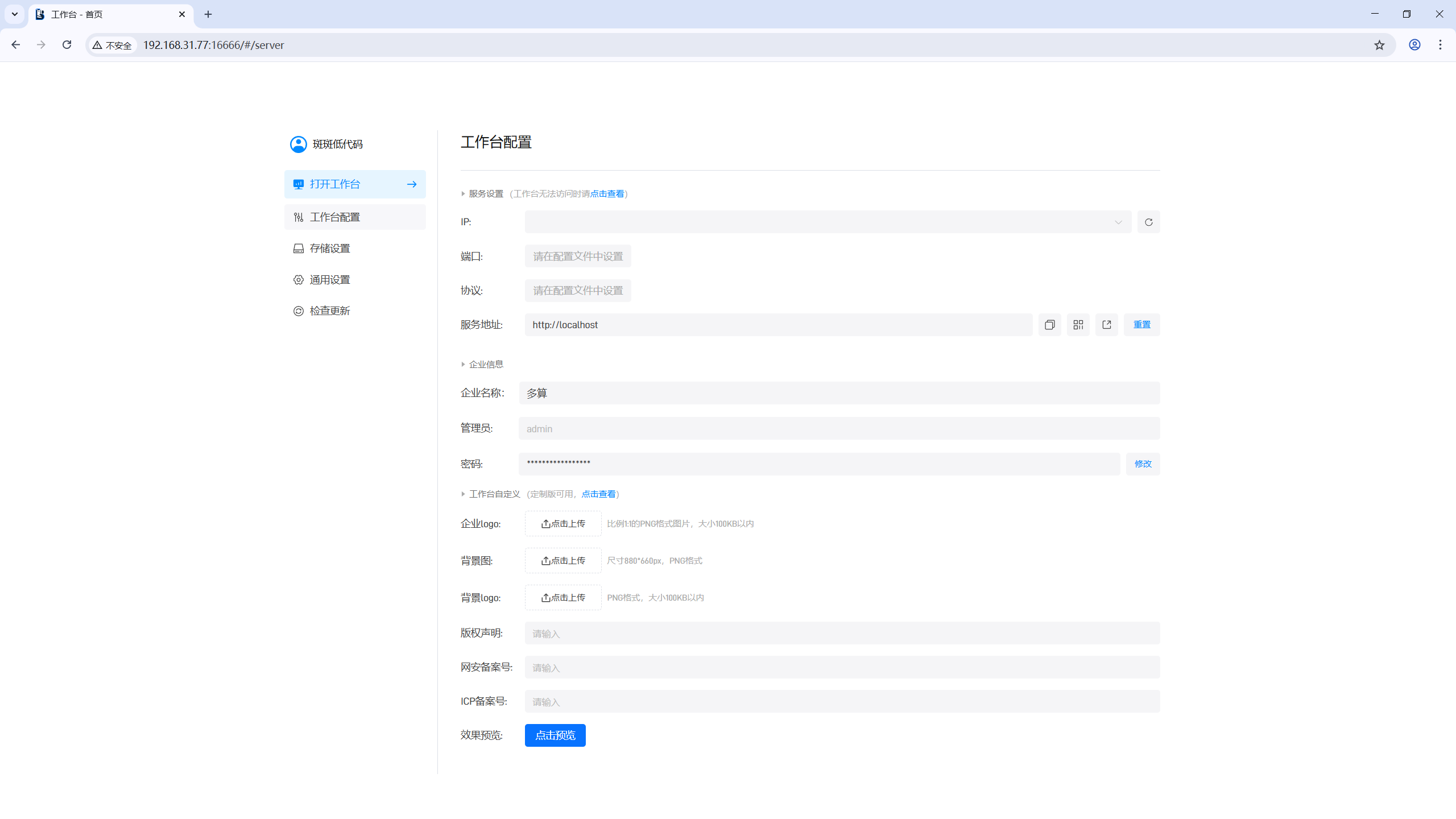Image resolution: width=1456 pixels, height=819 pixels.
Task: Collapse the 服务设置 section triangle
Action: click(x=463, y=194)
